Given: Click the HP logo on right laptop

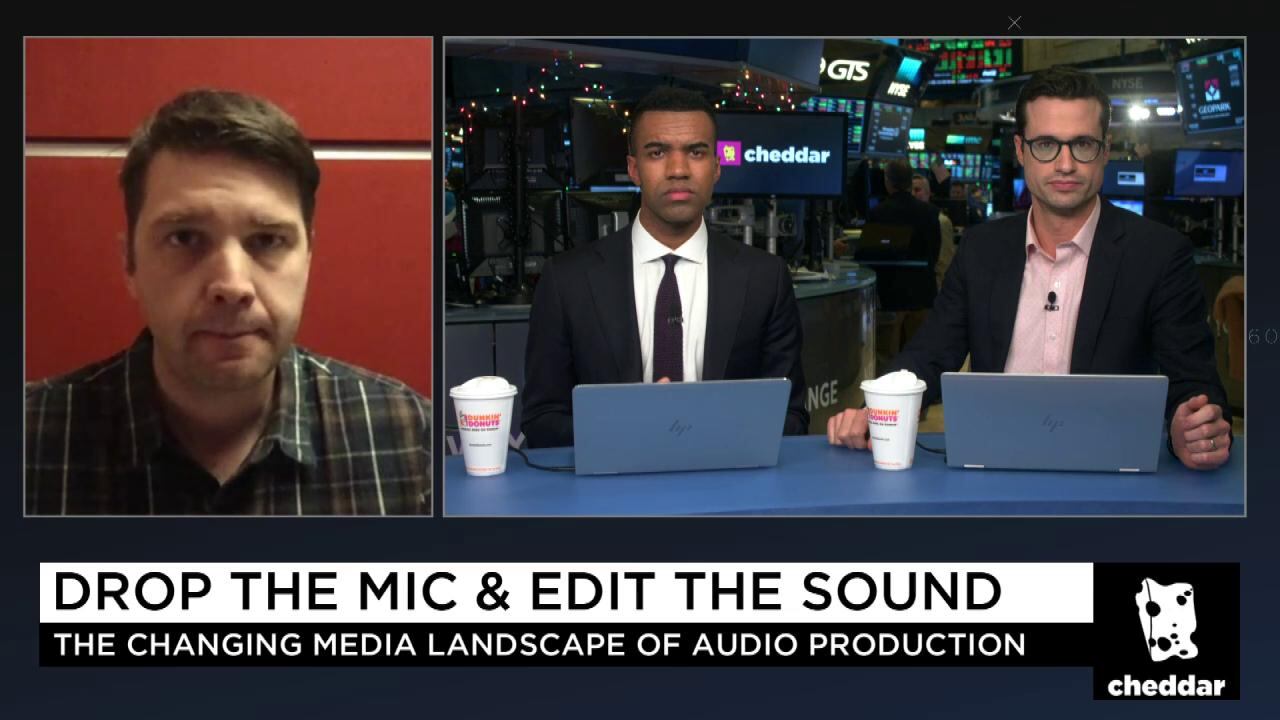Looking at the screenshot, I should (x=1052, y=422).
